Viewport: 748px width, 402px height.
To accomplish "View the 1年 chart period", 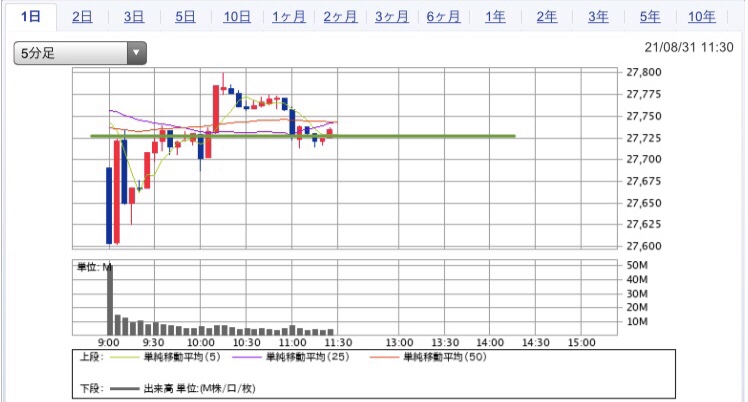I will (495, 17).
